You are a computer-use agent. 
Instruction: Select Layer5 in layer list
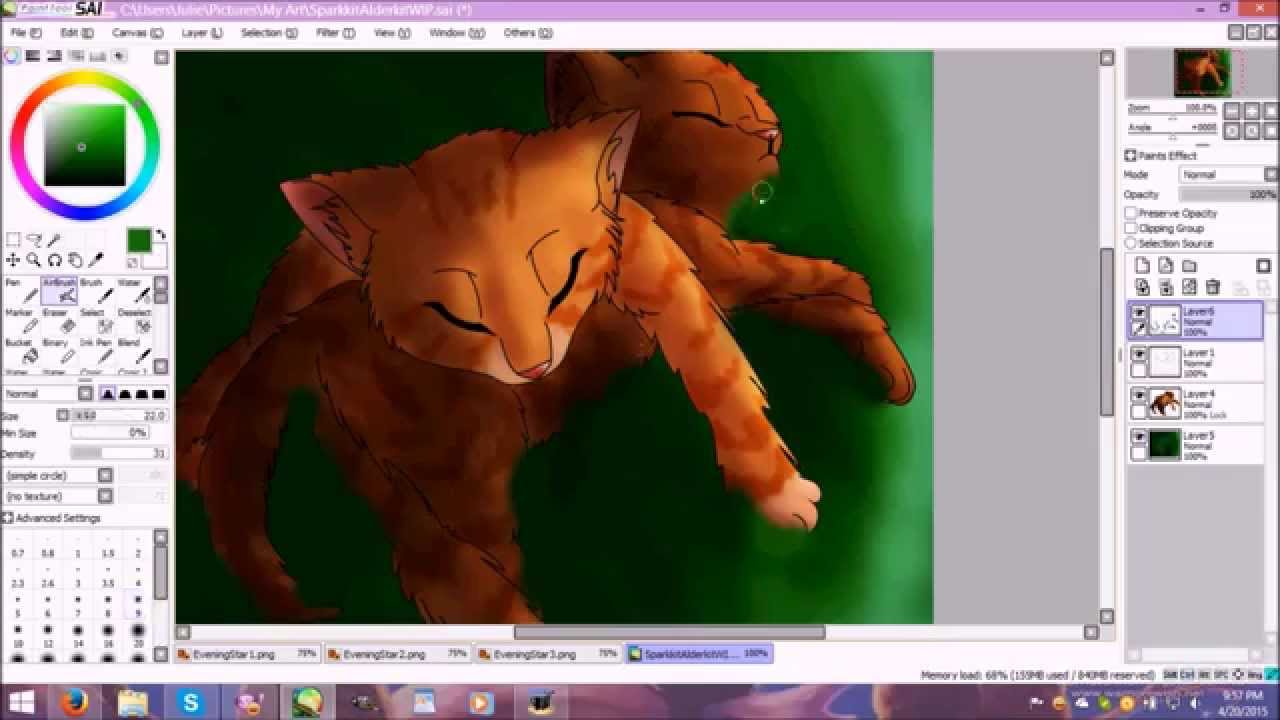1196,445
